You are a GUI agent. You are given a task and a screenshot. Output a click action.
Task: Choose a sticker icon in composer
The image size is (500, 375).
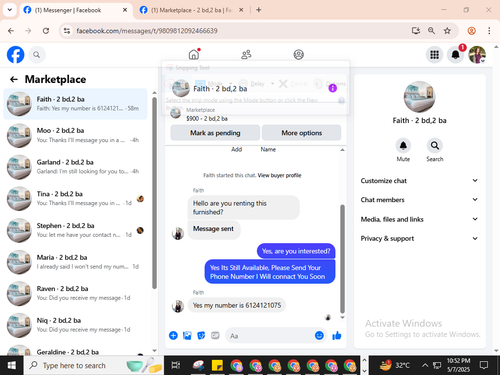click(x=201, y=335)
